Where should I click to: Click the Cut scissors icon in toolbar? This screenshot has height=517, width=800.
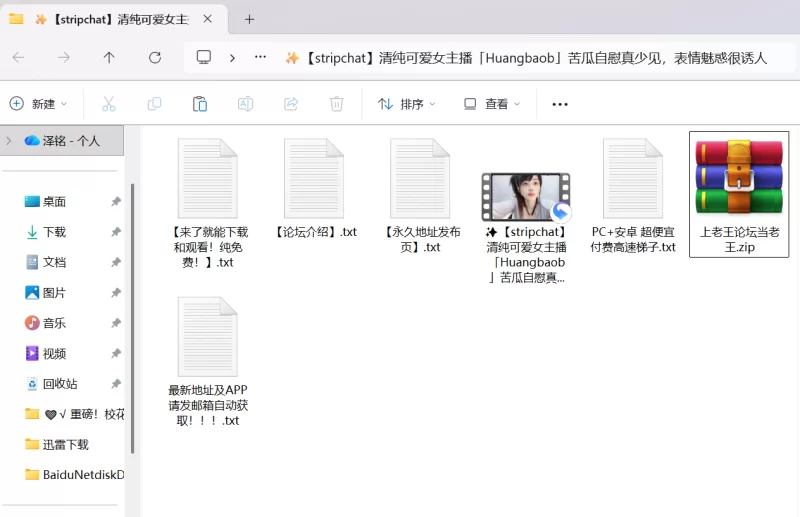(x=108, y=104)
